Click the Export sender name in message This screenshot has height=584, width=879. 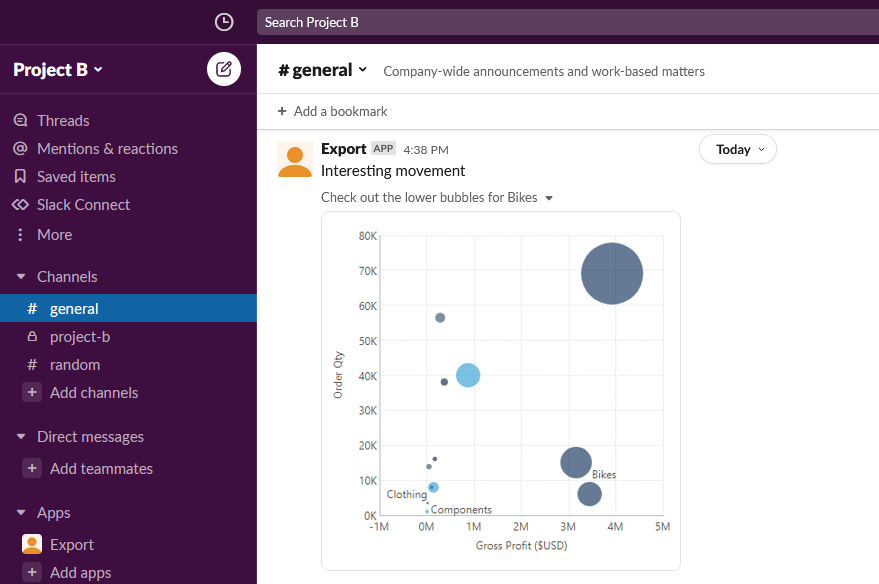pos(343,149)
